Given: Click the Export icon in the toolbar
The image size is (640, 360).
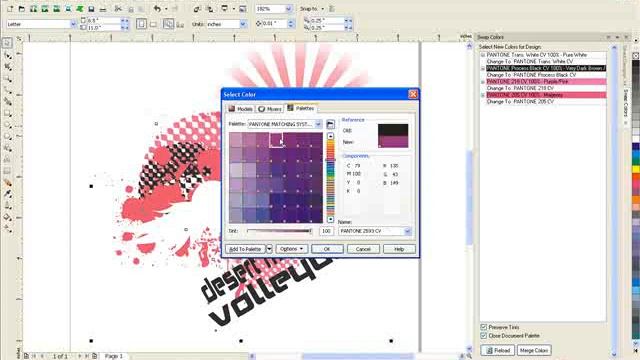Looking at the screenshot, I should point(209,9).
